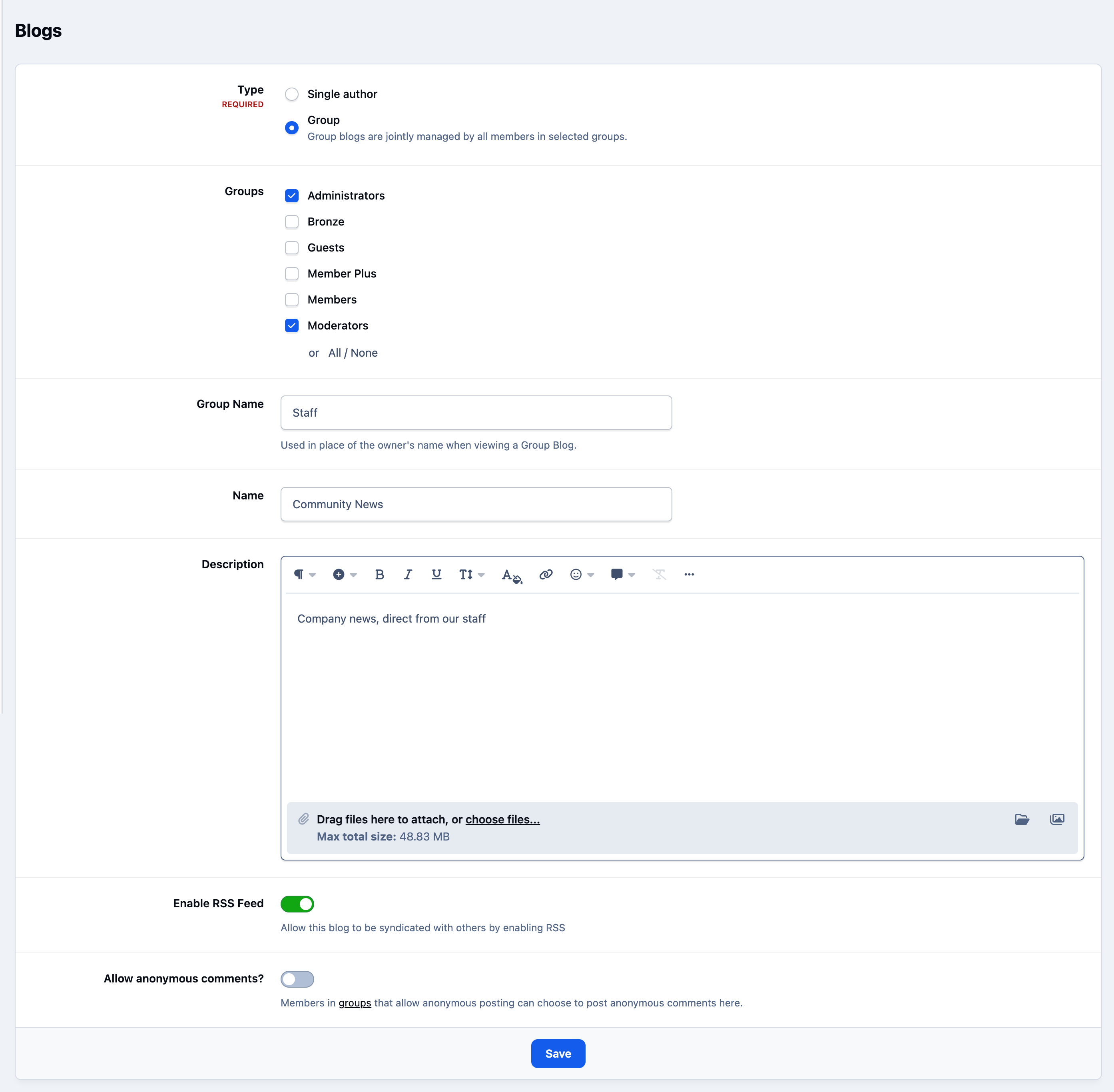Uncheck the Moderators group checkbox
The height and width of the screenshot is (1092, 1114).
pos(292,326)
